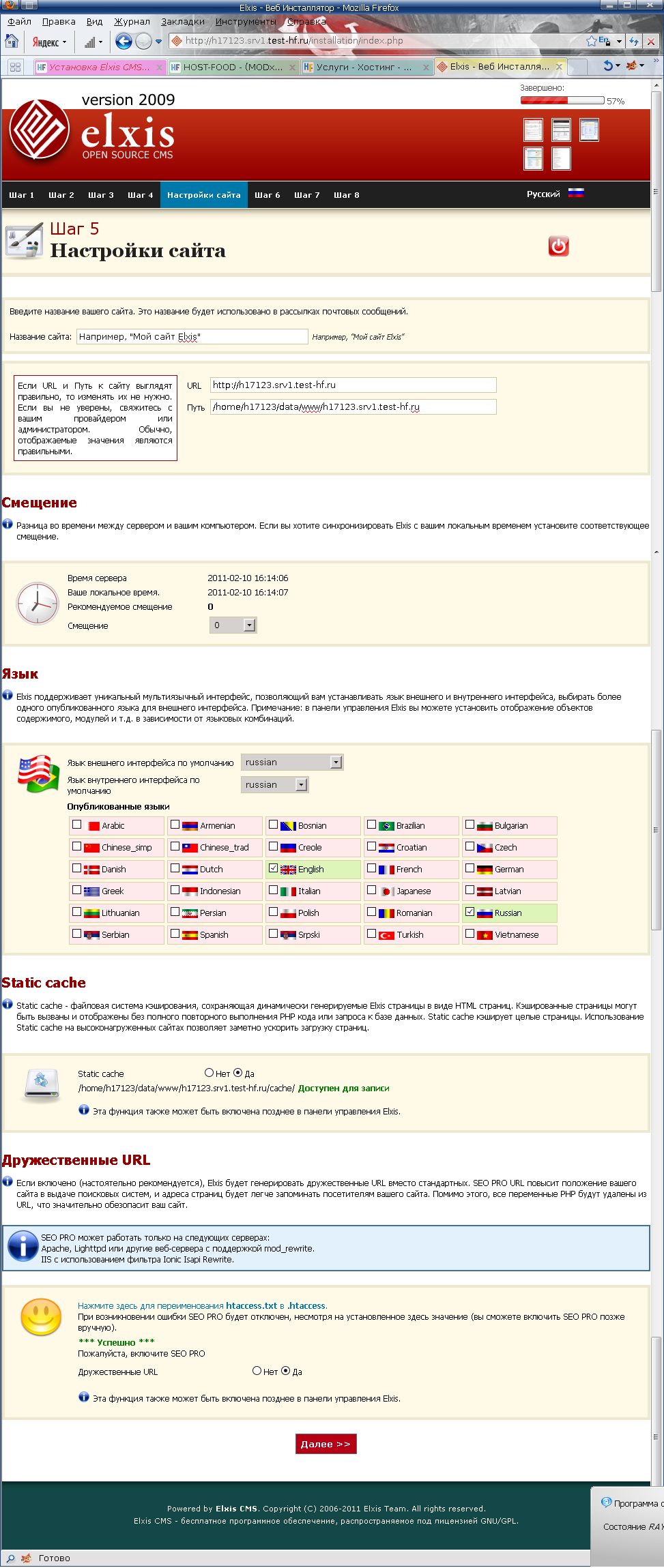Click the signal bars toolbar icon
Image resolution: width=664 pixels, height=1568 pixels.
tap(89, 42)
